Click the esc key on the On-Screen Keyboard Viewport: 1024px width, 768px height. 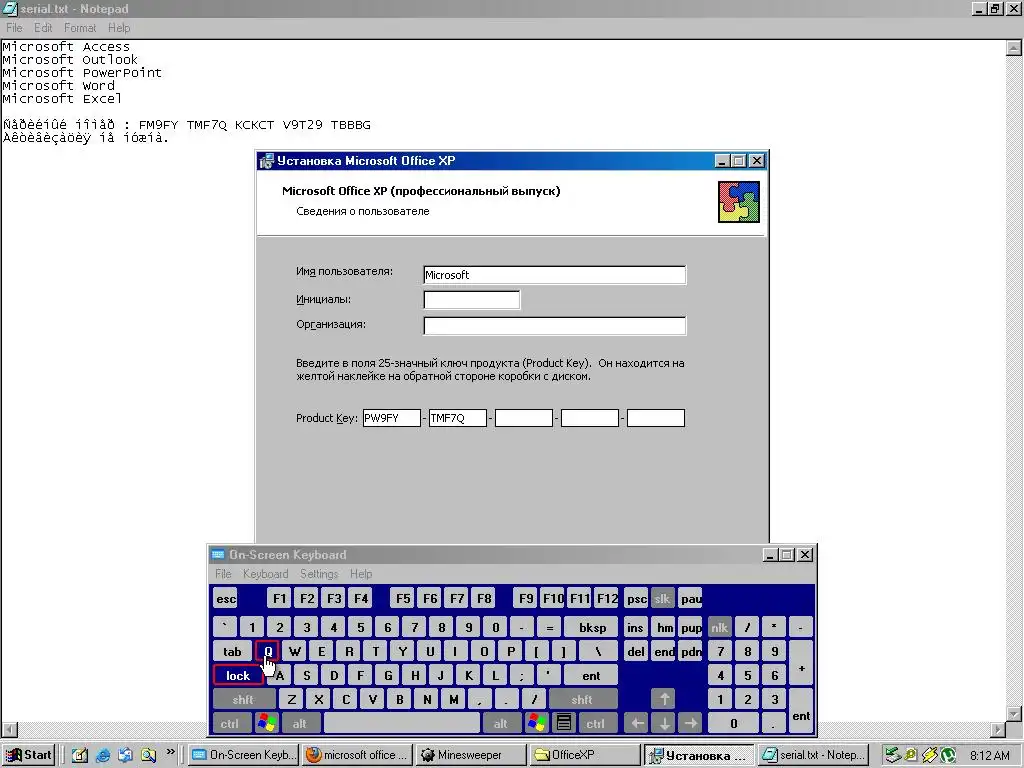pos(226,599)
